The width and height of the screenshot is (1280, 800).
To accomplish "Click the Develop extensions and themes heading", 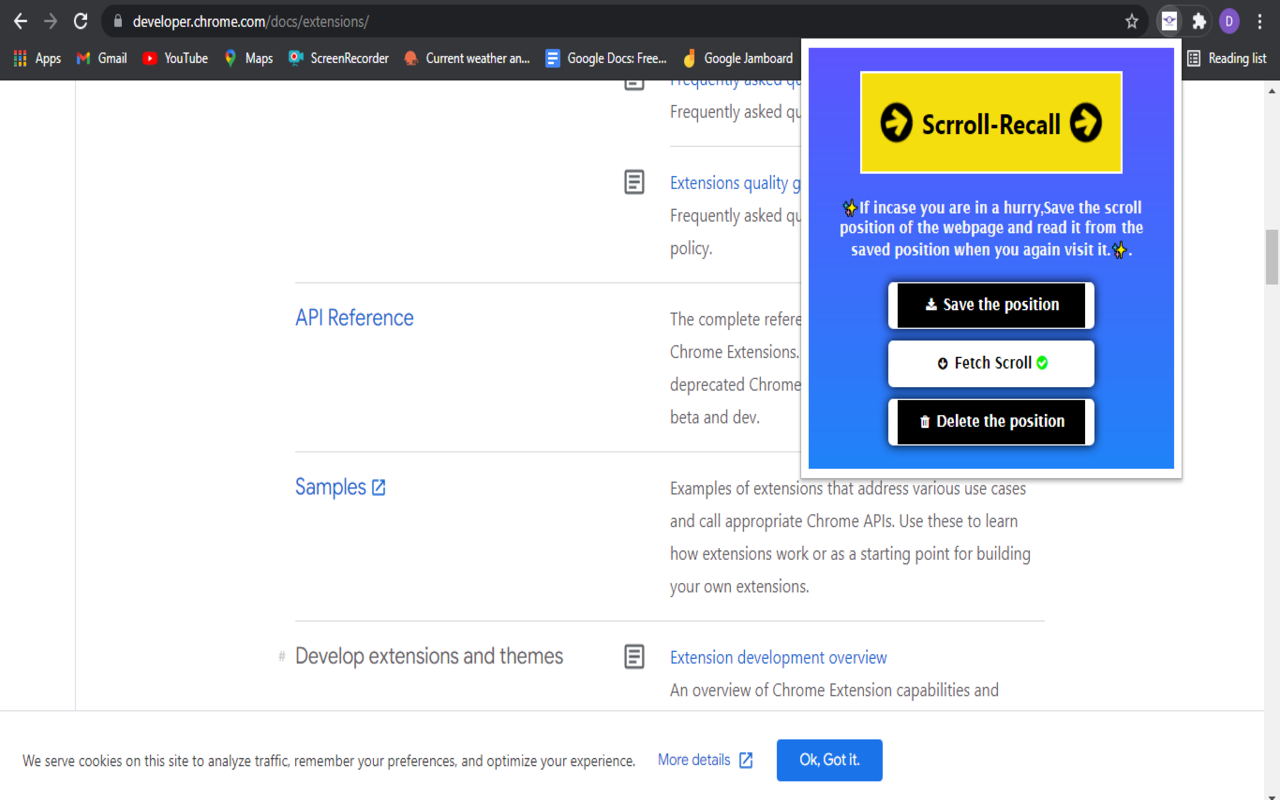I will click(429, 657).
